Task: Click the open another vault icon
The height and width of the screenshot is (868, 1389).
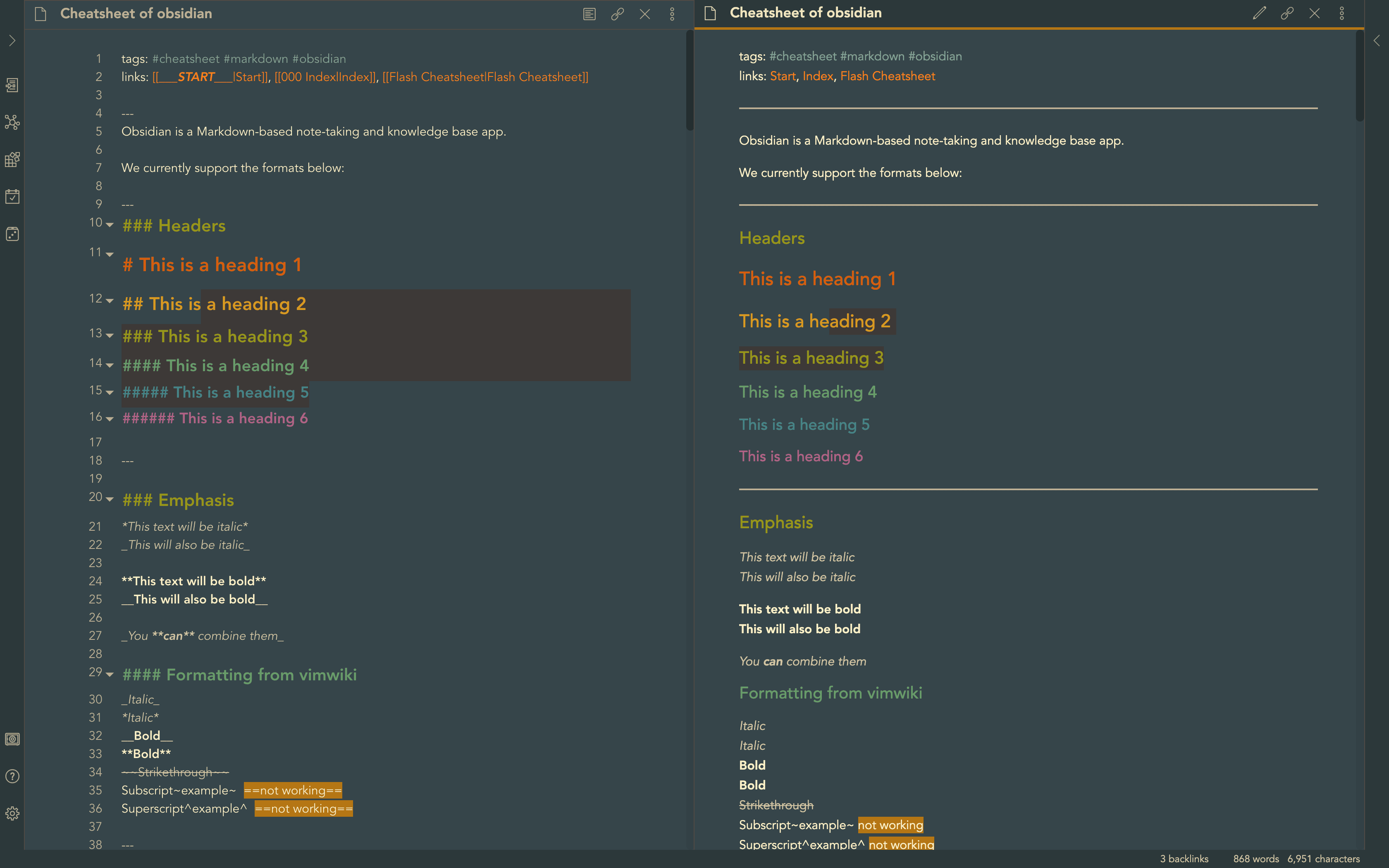Action: point(12,739)
